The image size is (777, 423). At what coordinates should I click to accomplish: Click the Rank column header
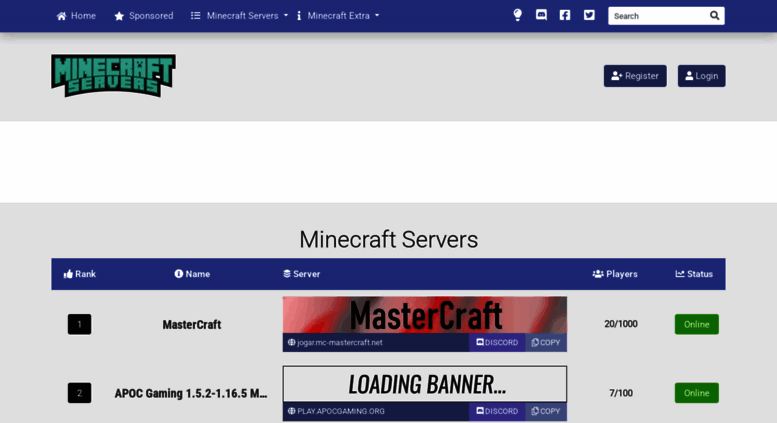80,274
